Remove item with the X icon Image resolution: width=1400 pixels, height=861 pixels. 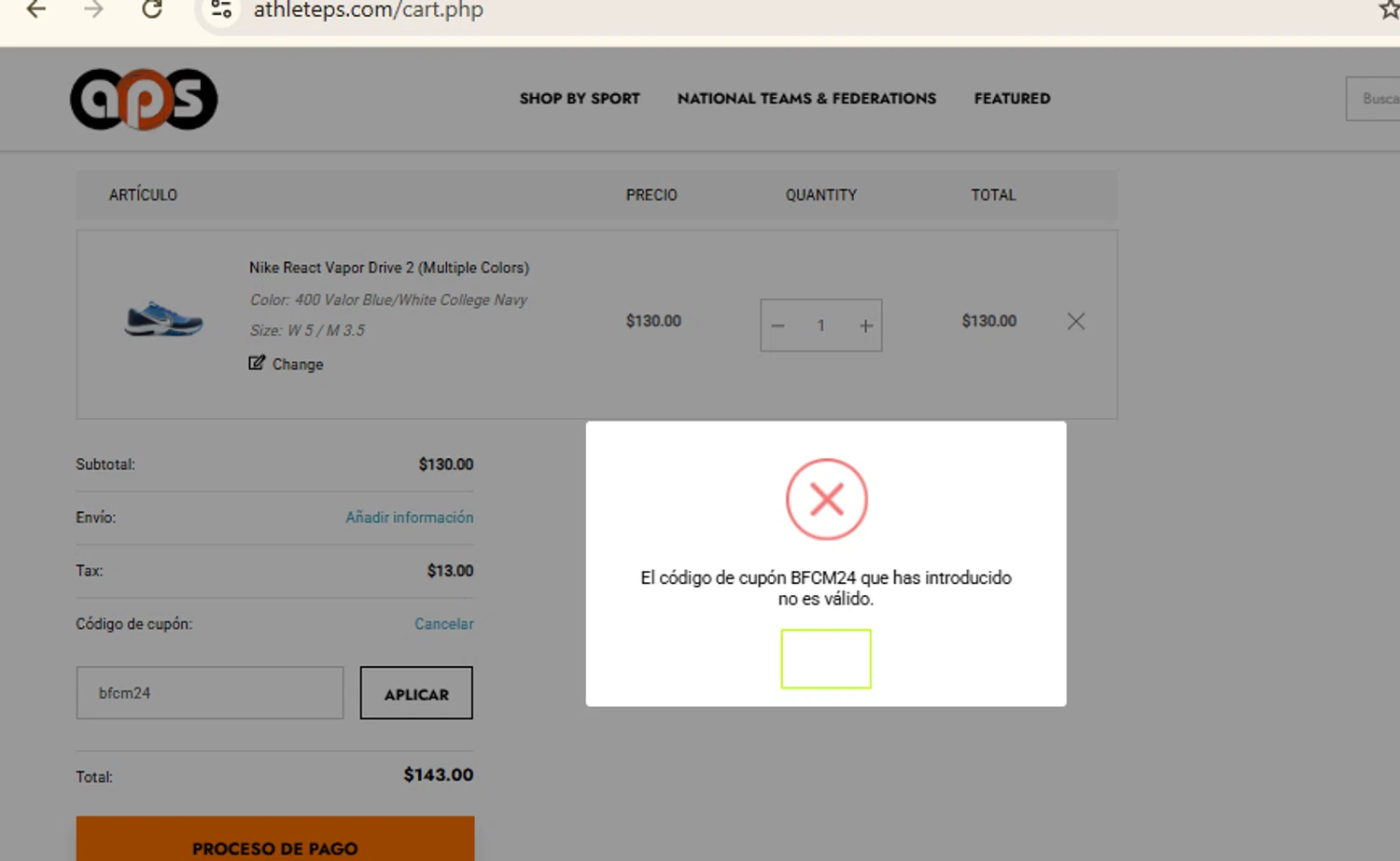click(x=1076, y=321)
